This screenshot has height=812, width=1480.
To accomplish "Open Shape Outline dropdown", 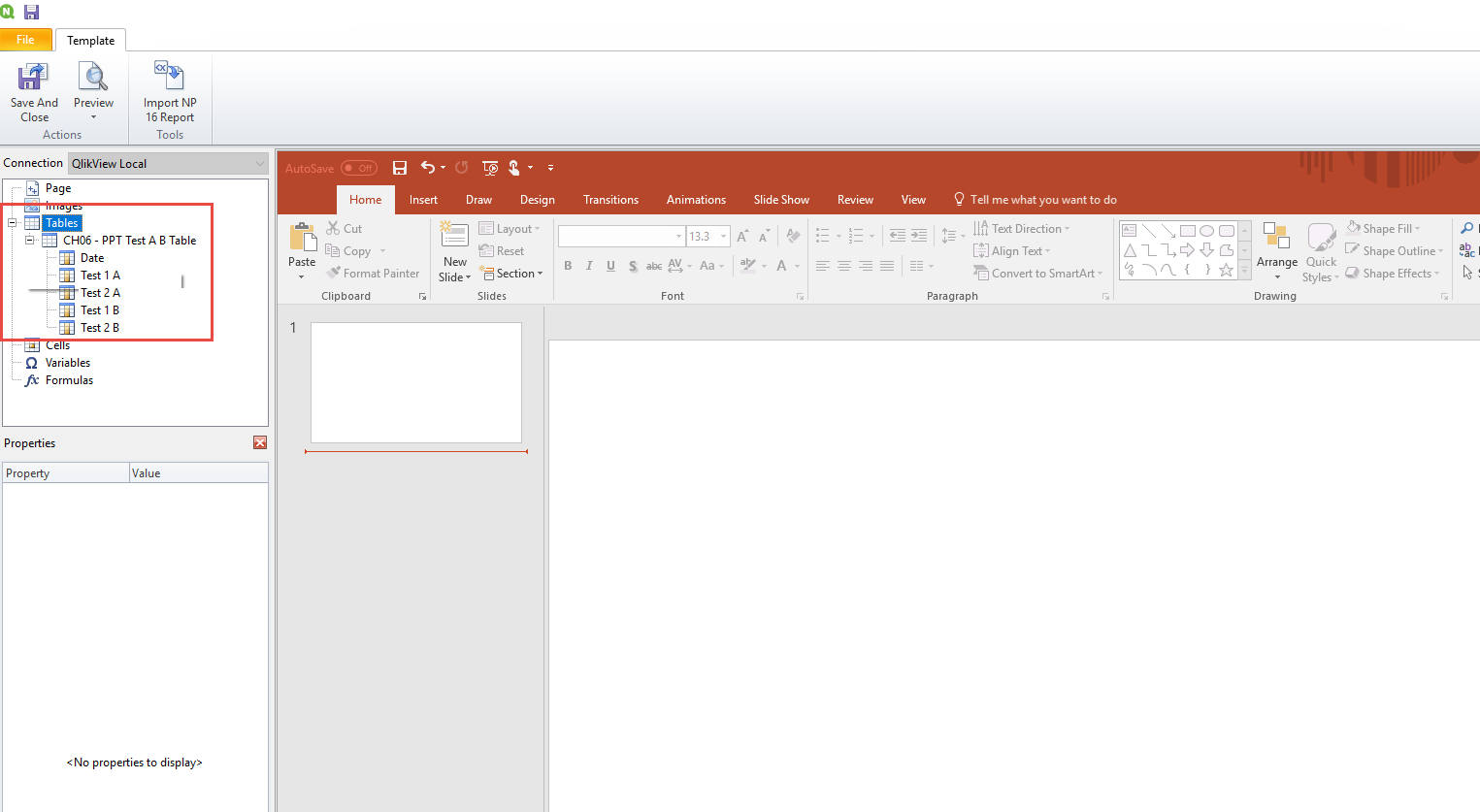I will (x=1395, y=251).
